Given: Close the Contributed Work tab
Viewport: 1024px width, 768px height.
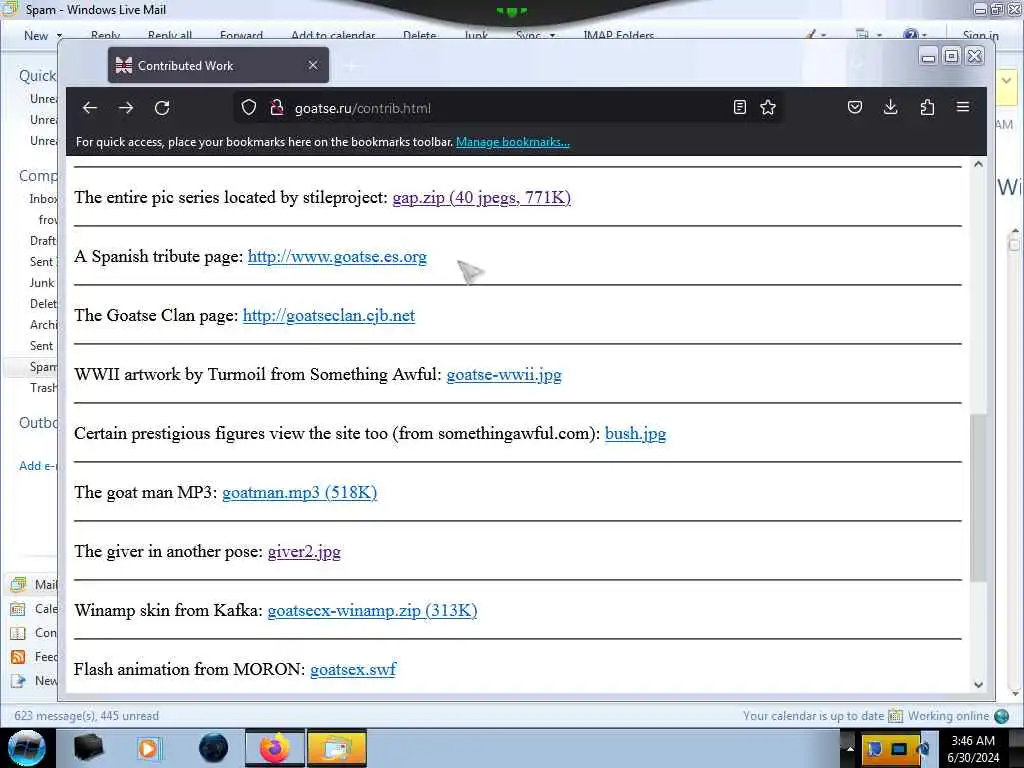Looking at the screenshot, I should (313, 65).
